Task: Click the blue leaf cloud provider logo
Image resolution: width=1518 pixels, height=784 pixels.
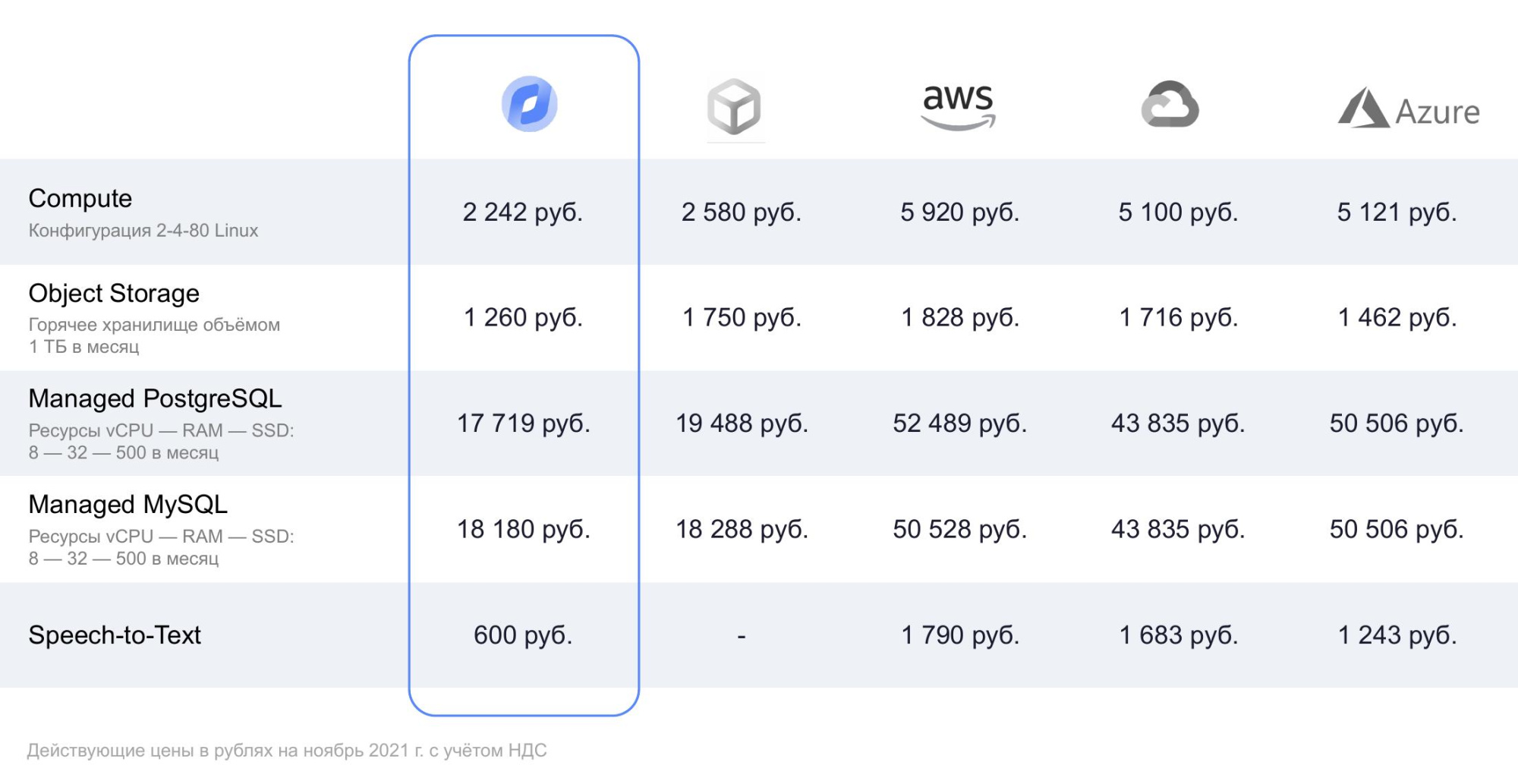Action: [x=529, y=104]
